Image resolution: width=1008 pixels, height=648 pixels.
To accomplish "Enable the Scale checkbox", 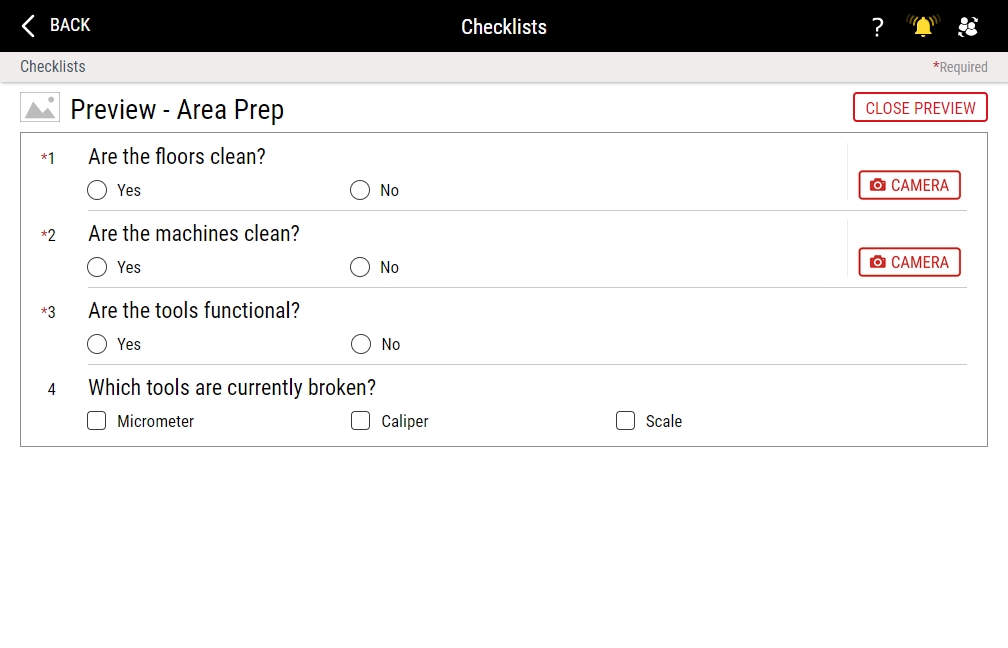I will 625,421.
